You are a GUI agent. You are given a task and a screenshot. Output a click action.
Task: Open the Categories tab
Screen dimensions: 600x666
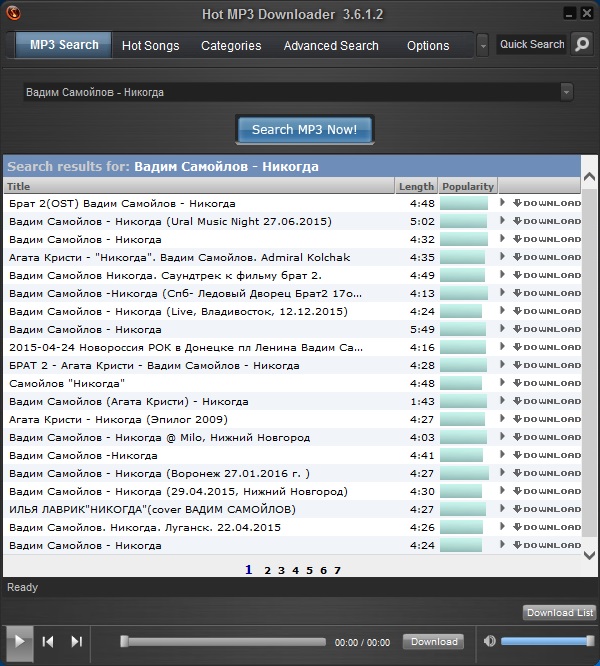(x=231, y=45)
